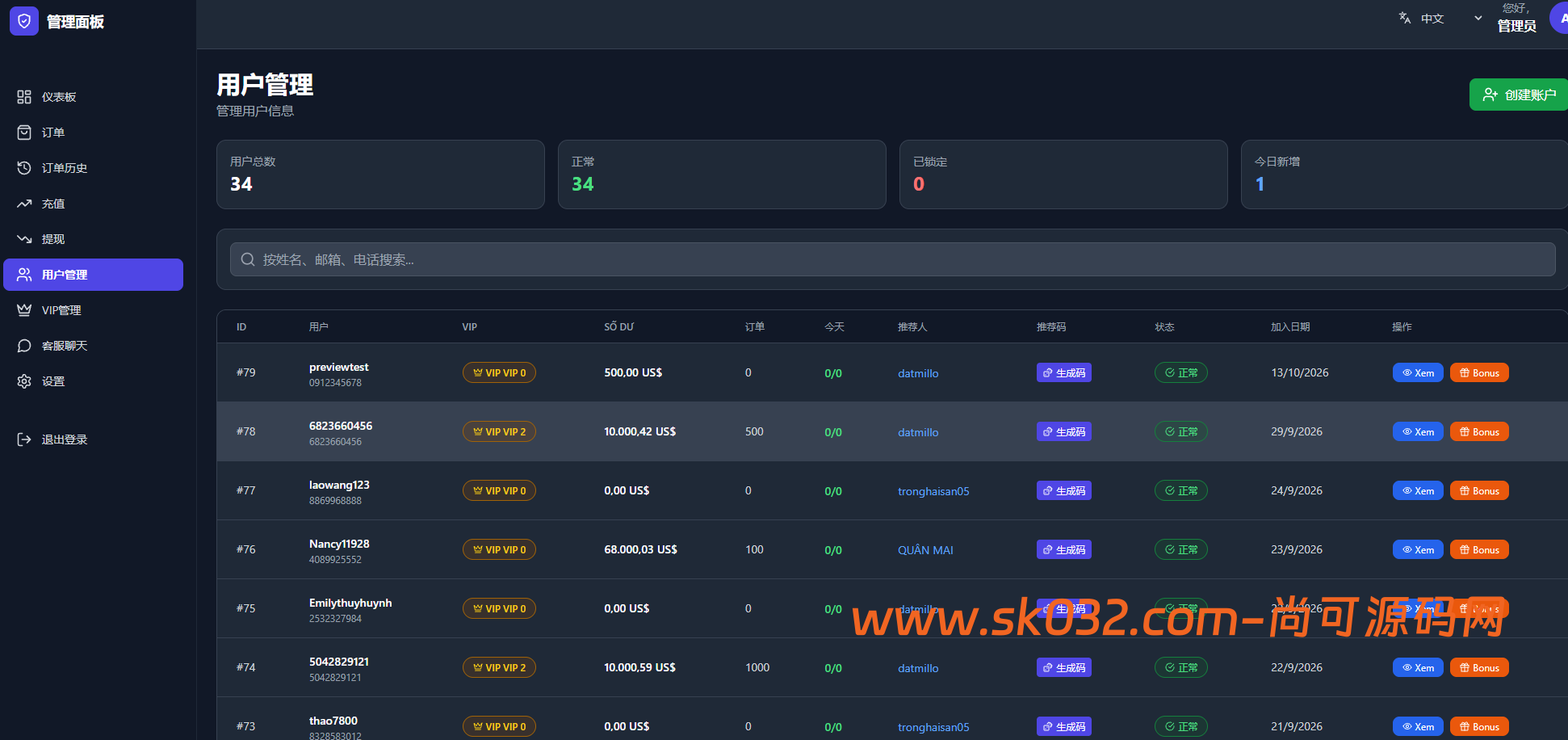The height and width of the screenshot is (740, 1568).
Task: Click the 创建账户 create account button
Action: point(1519,95)
